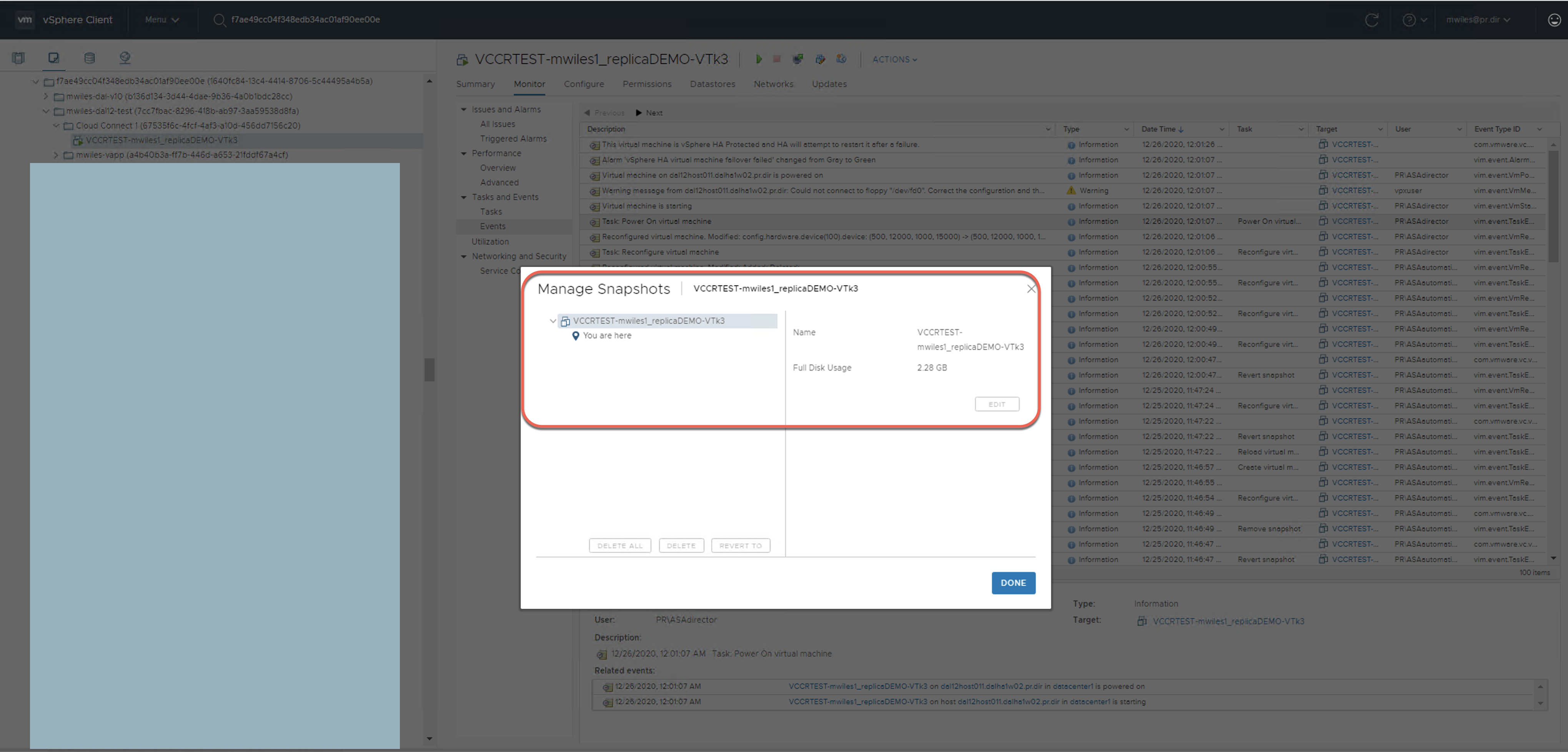Switch to the Networking inventory icon

click(125, 58)
